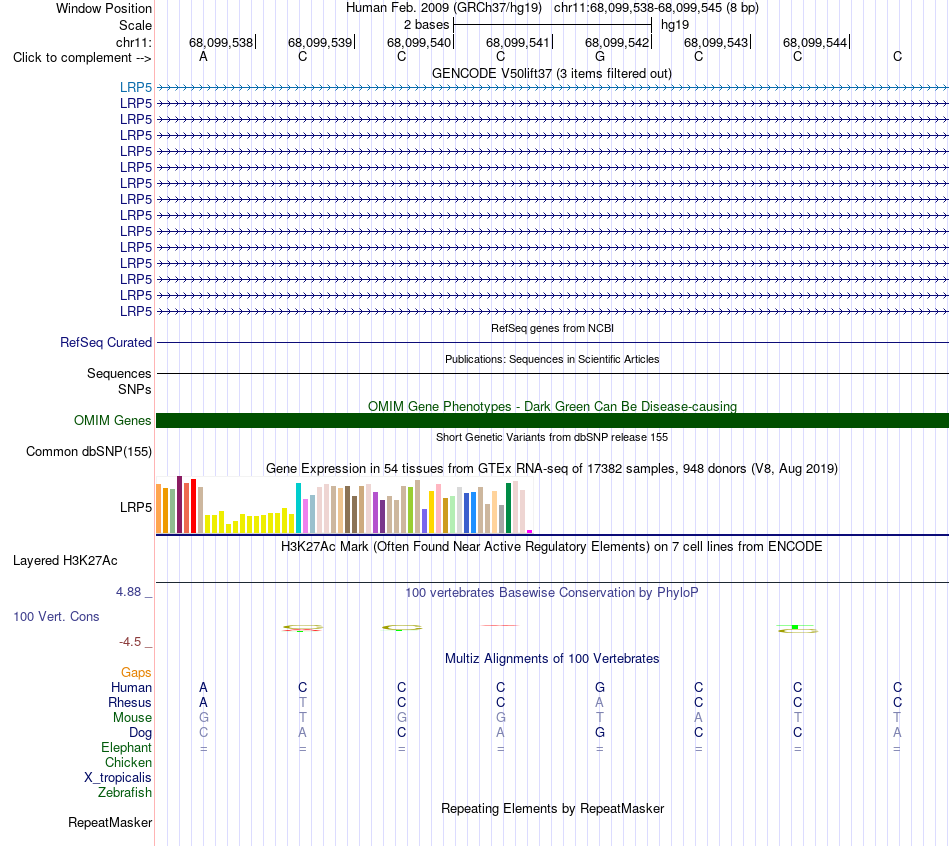Open 'OMIM Gene Phenotypes - Dark Green Can Be Disease-causing'
This screenshot has width=950, height=846.
click(552, 406)
